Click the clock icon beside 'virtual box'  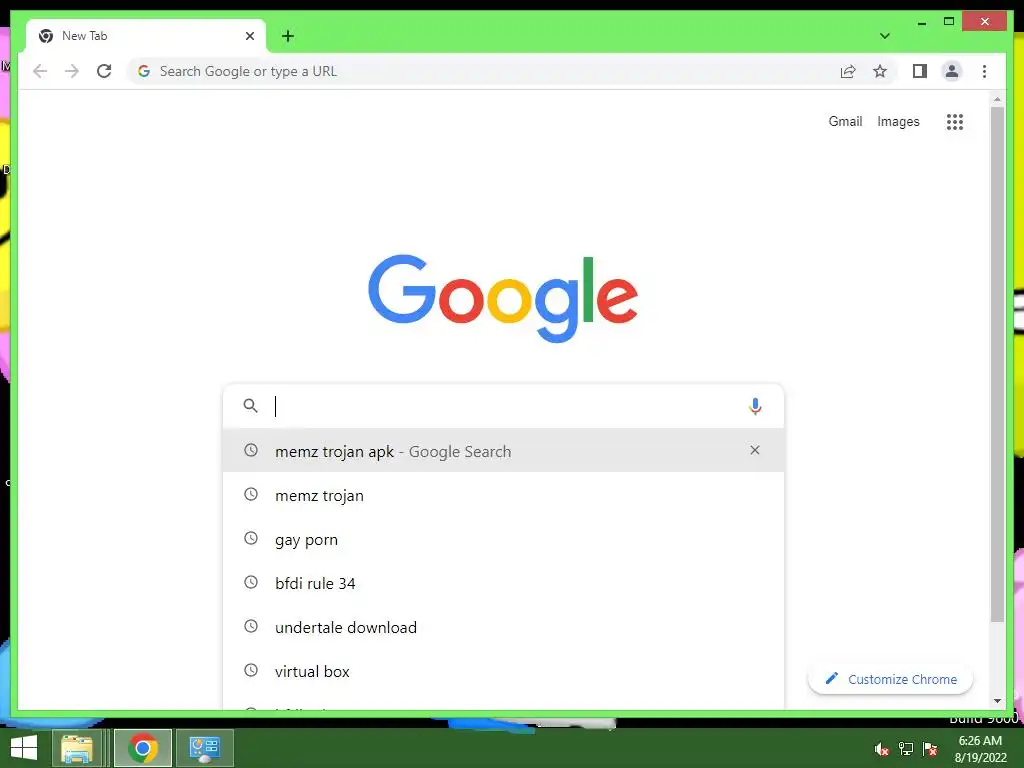[x=251, y=670]
